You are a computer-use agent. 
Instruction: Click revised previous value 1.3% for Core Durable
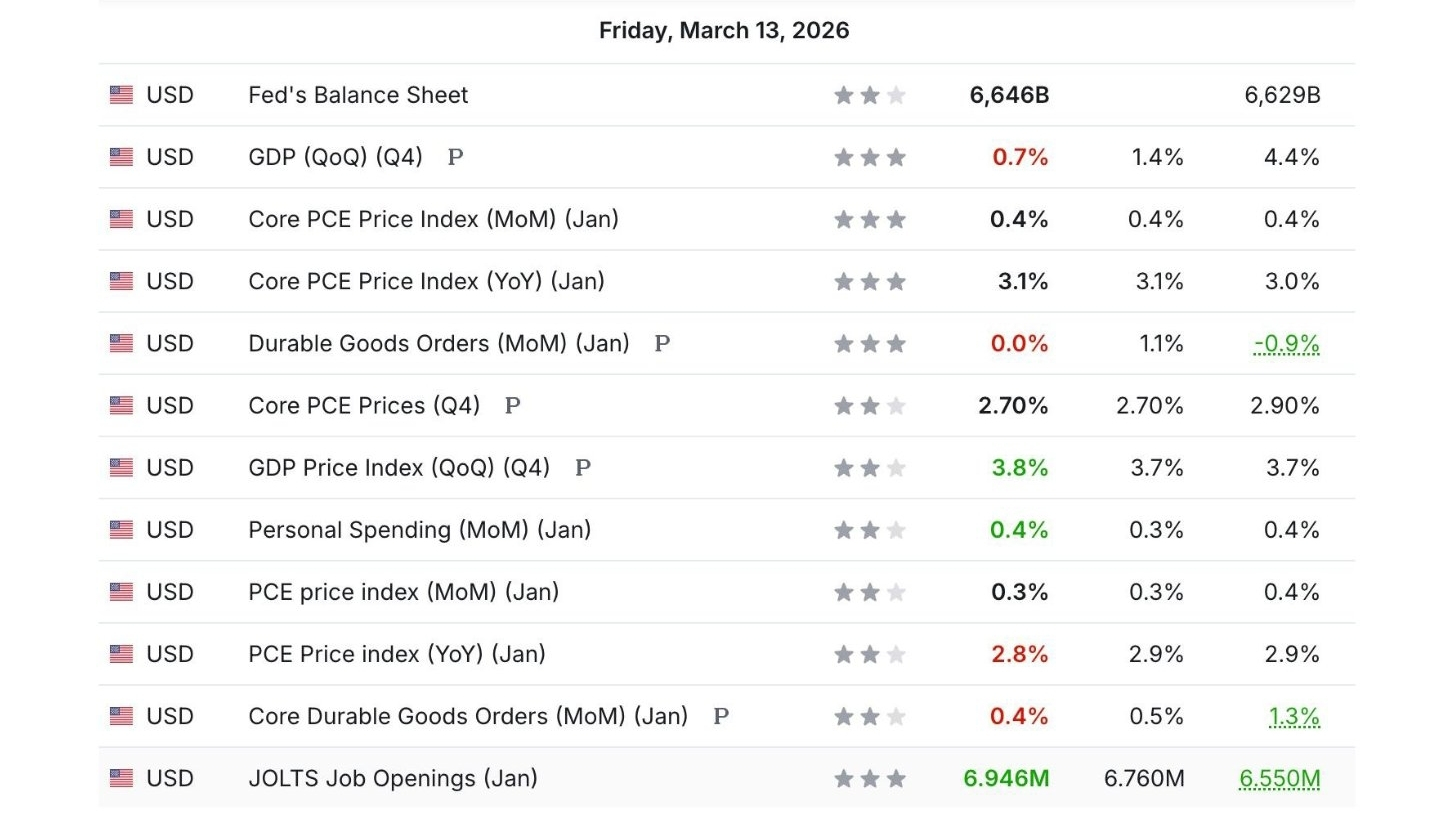[1294, 717]
